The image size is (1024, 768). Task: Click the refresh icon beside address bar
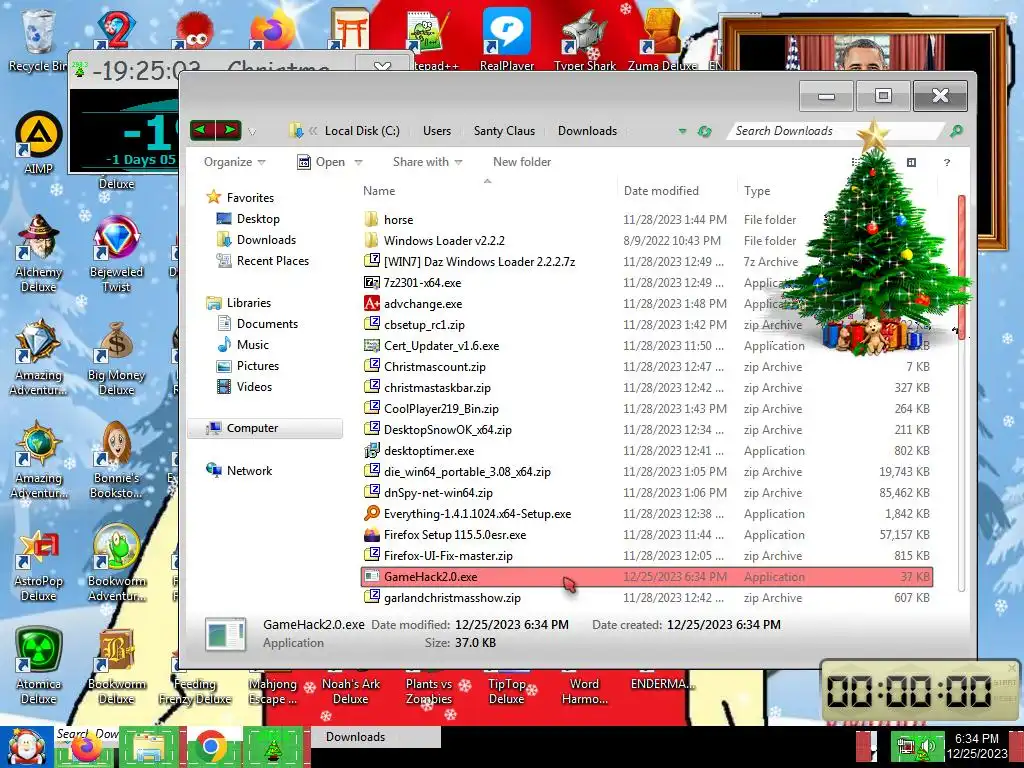(704, 131)
